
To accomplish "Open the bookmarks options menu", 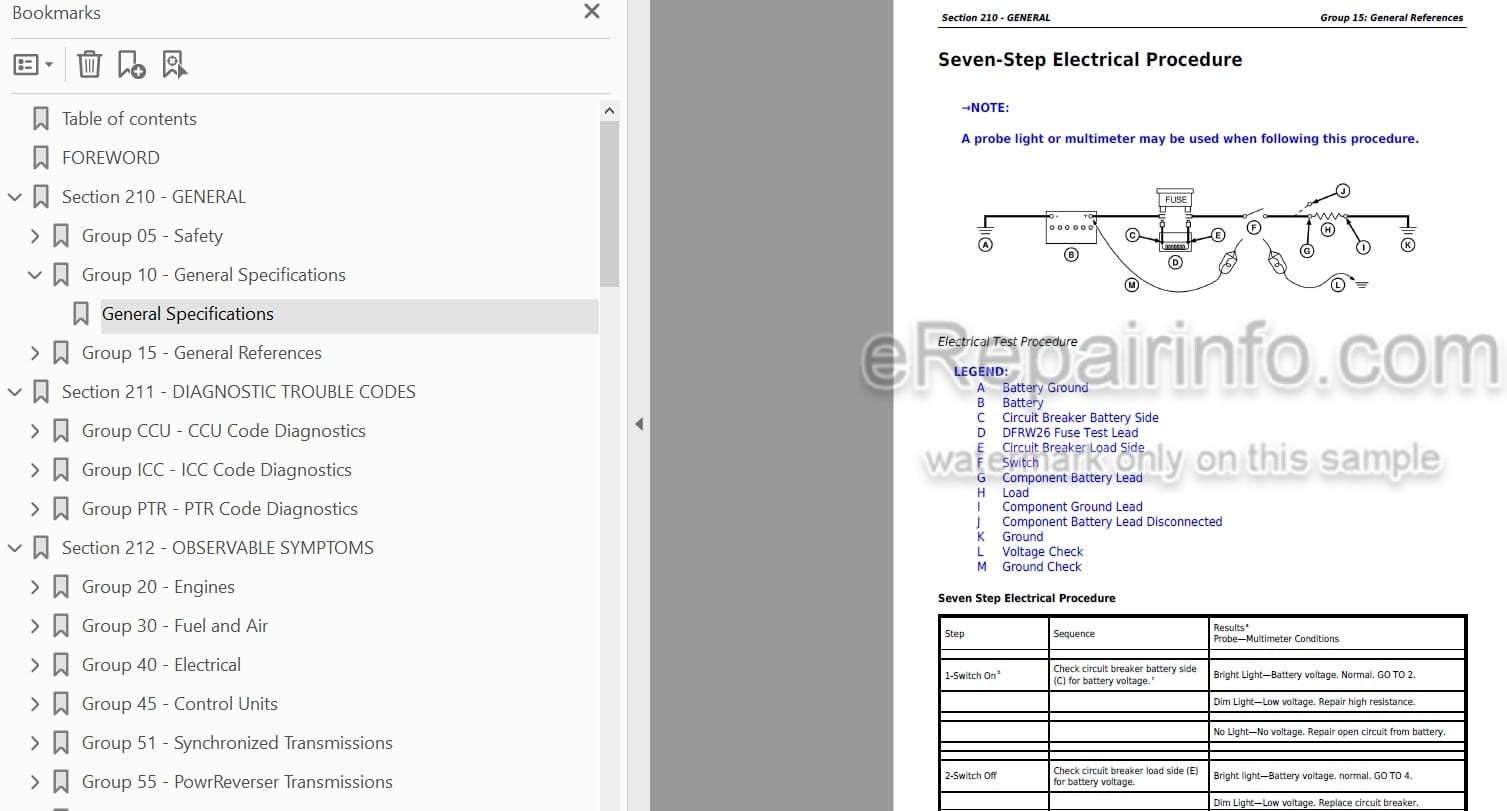I will coord(33,65).
